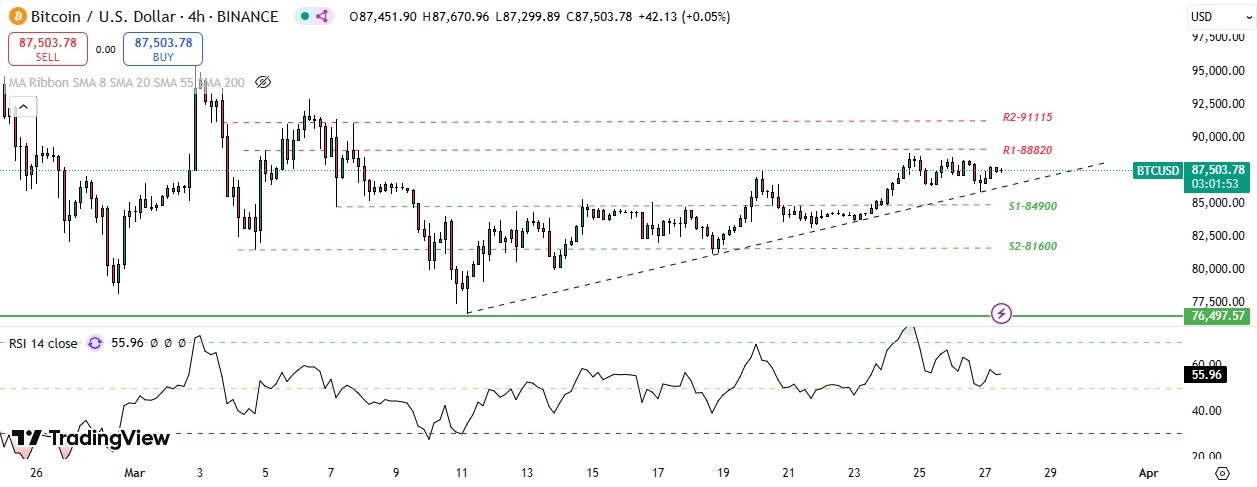Viewport: 1257px width, 487px height.
Task: Click the green market status dot
Action: [303, 17]
